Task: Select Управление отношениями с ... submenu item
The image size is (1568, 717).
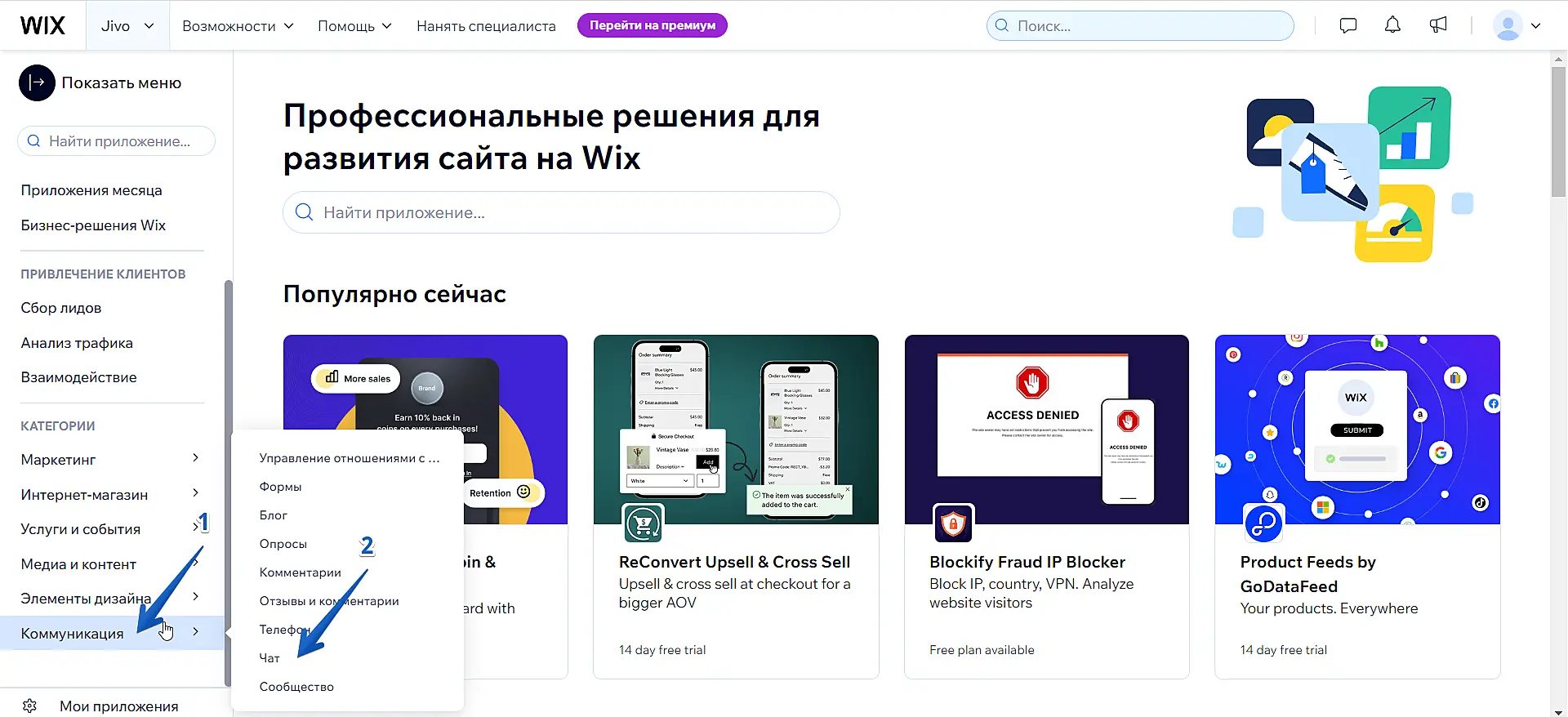Action: [x=350, y=458]
